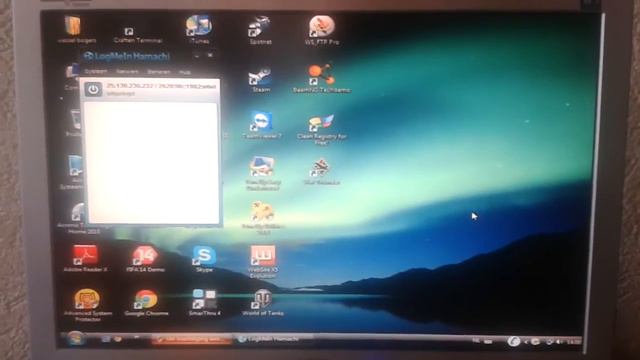Select the golden-figure shortcut above WebSite X5

[262, 218]
